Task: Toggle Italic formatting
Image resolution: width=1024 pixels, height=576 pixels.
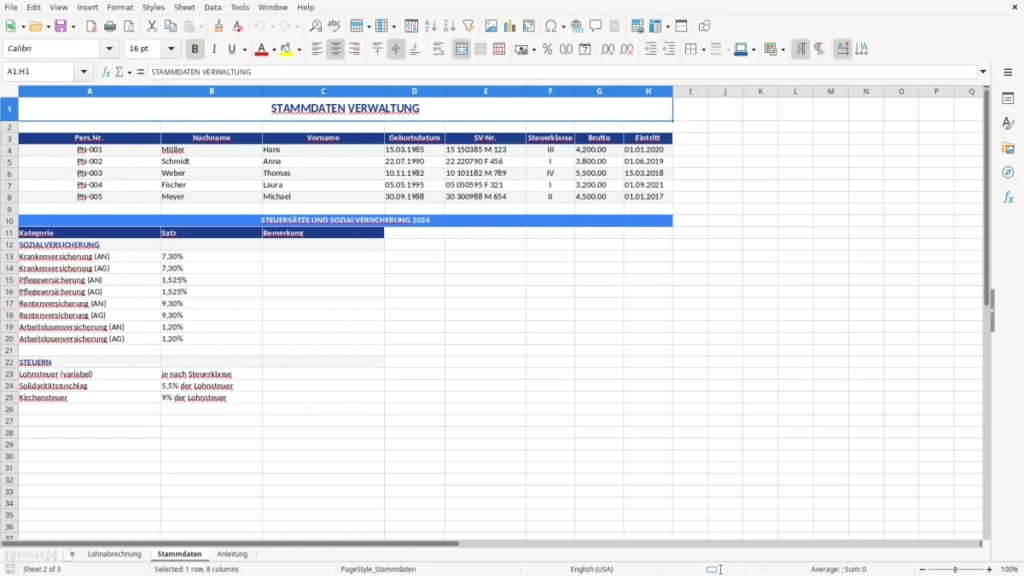Action: click(214, 49)
